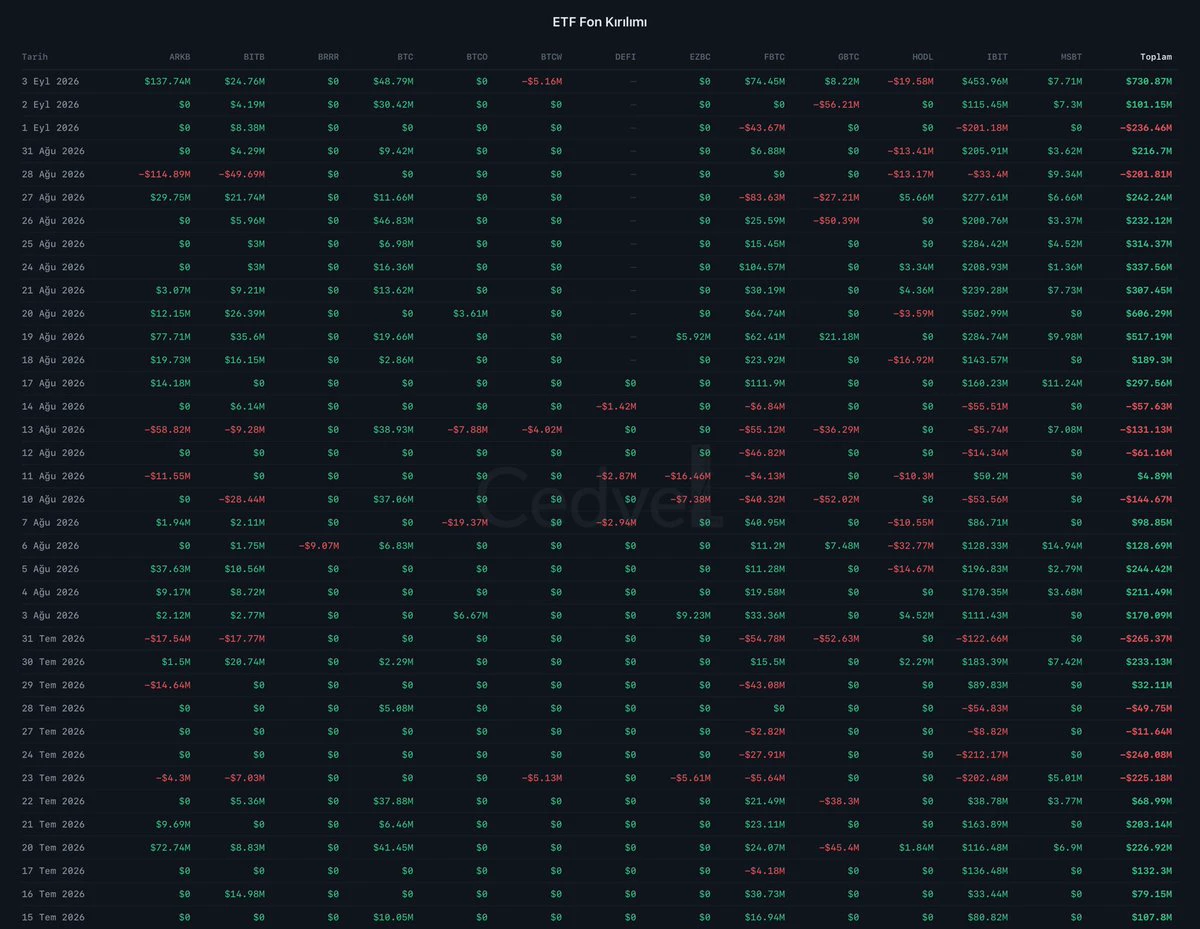Viewport: 1200px width, 929px height.
Task: Click the BTCO column header
Action: [x=476, y=57]
